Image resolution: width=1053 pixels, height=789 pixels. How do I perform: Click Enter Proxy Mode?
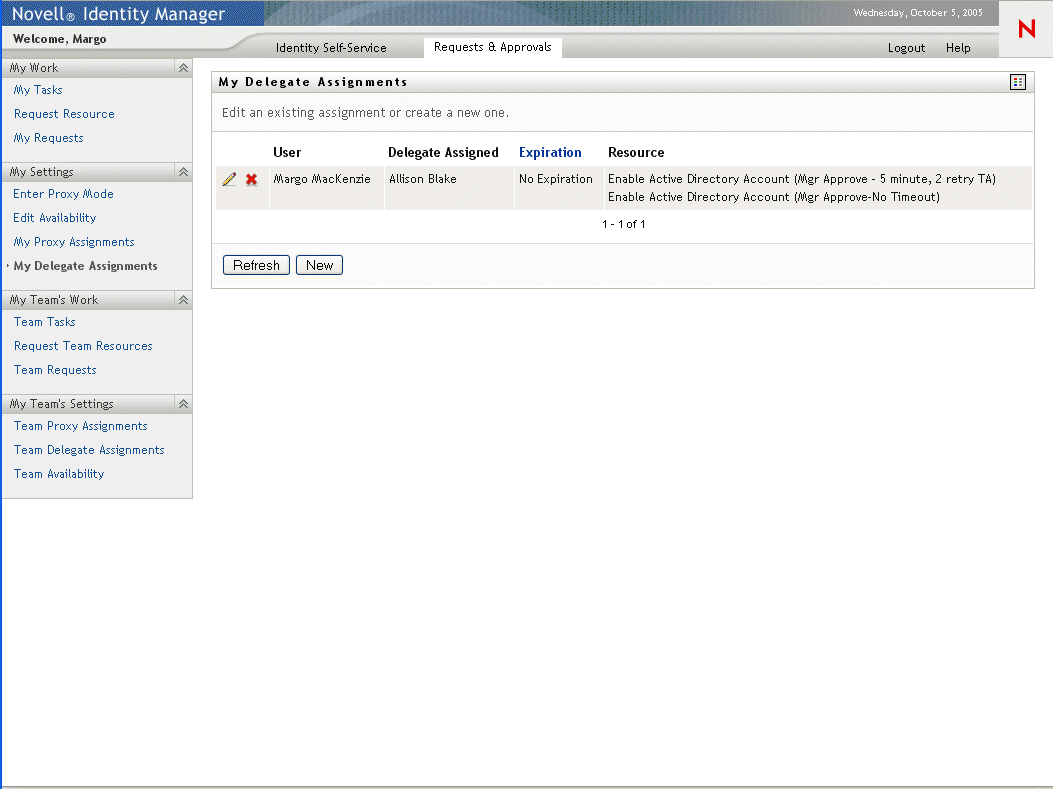63,194
